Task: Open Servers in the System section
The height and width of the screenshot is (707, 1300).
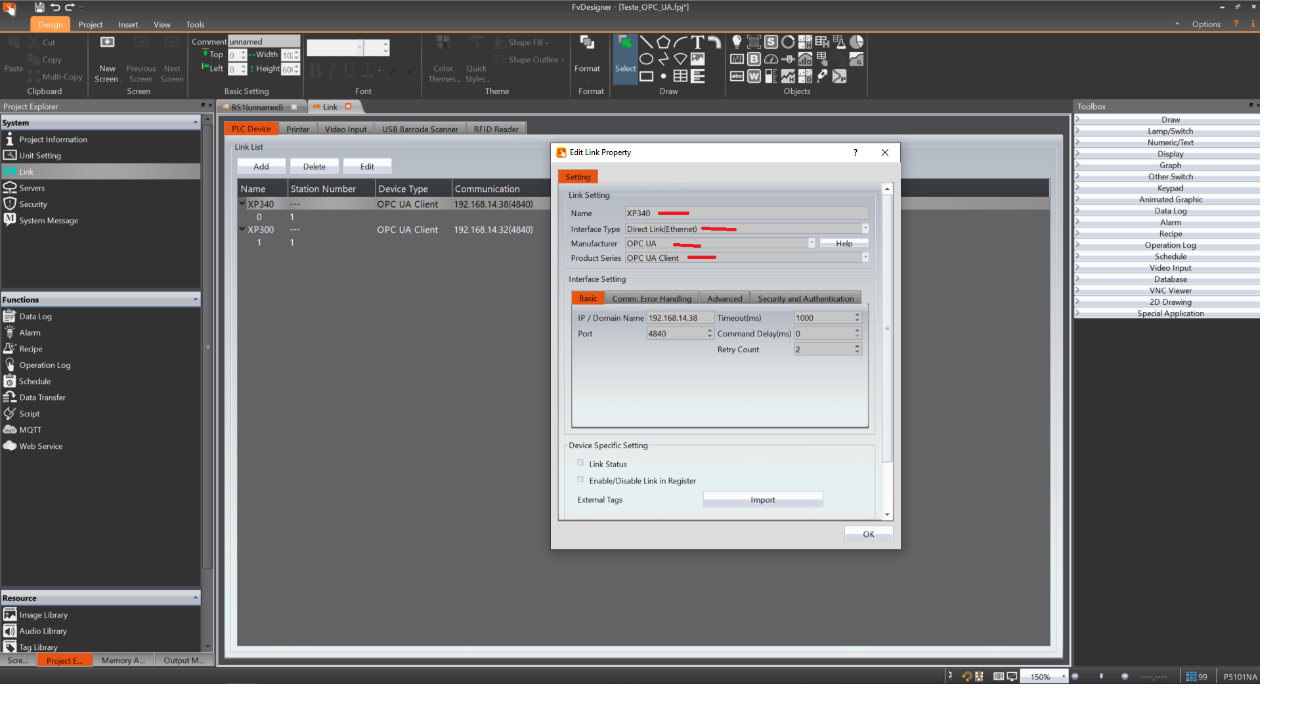Action: point(32,188)
